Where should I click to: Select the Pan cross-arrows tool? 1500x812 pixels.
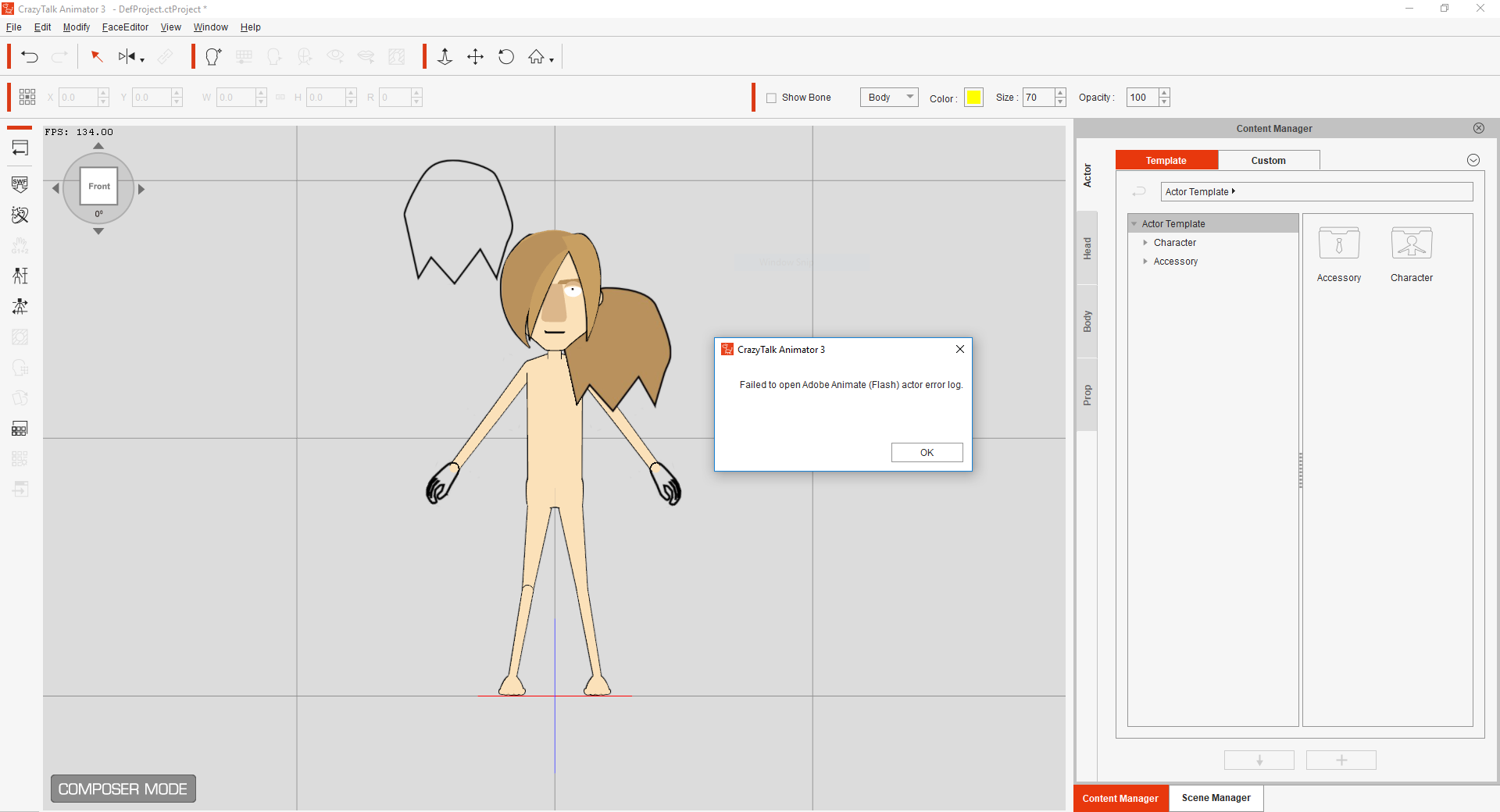pos(475,56)
